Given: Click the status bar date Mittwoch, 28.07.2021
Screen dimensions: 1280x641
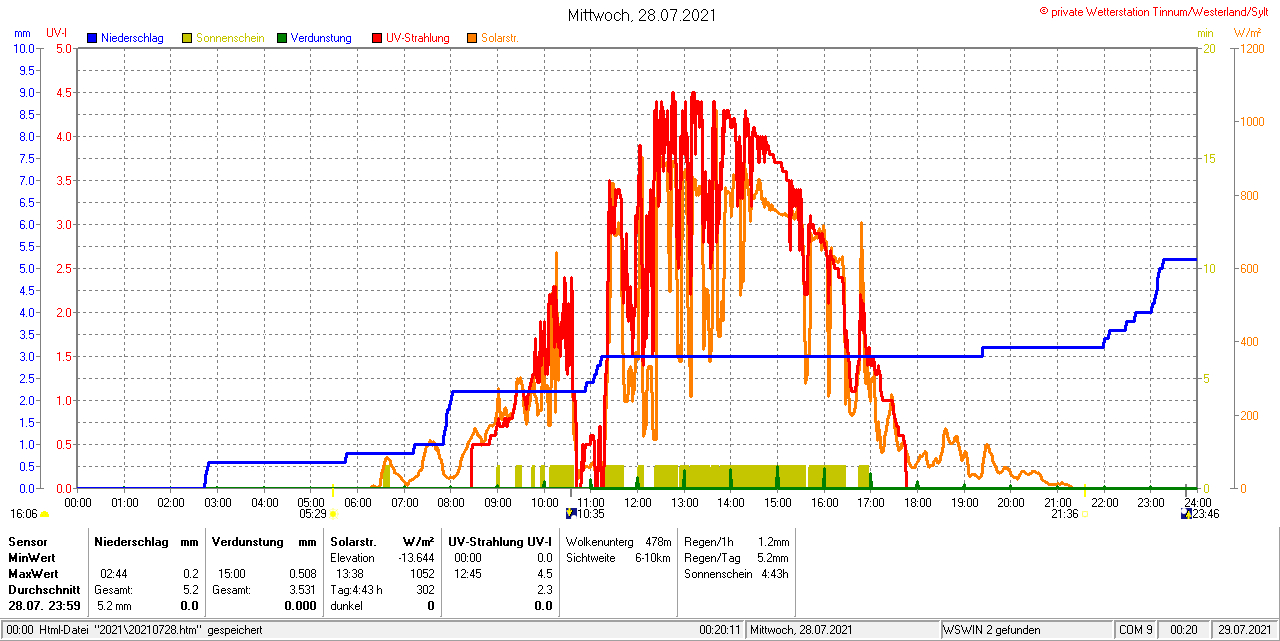Looking at the screenshot, I should click(801, 630).
